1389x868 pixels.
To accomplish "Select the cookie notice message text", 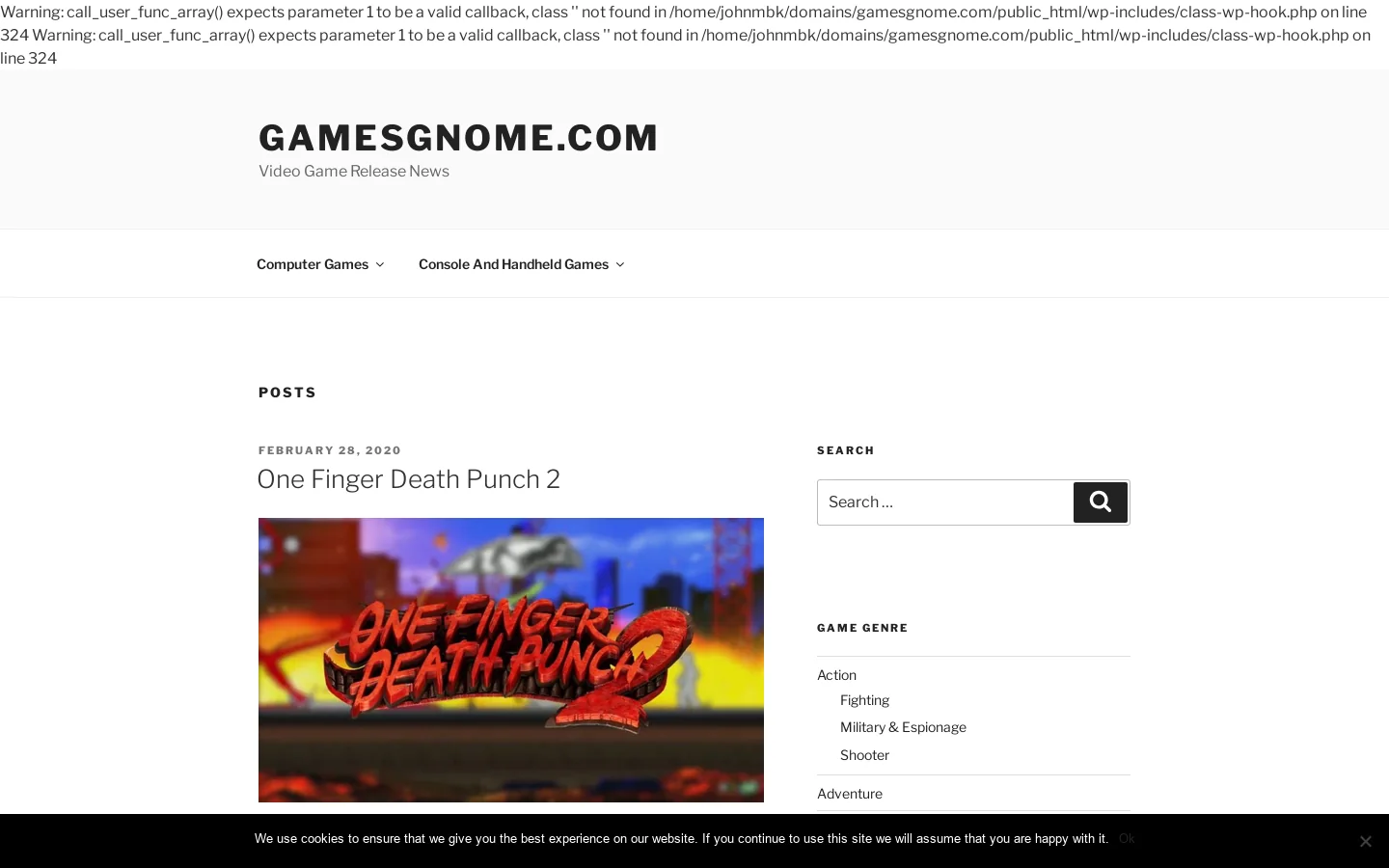I will (681, 839).
